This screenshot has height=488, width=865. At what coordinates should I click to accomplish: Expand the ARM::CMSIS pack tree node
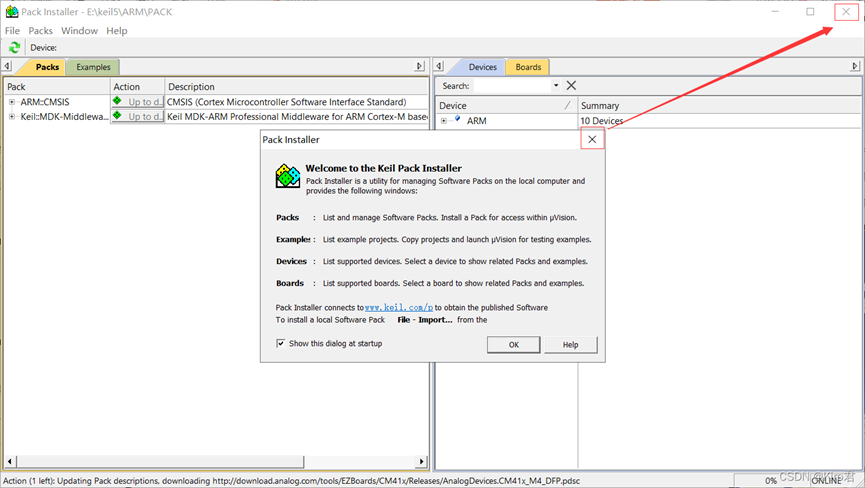tap(12, 102)
